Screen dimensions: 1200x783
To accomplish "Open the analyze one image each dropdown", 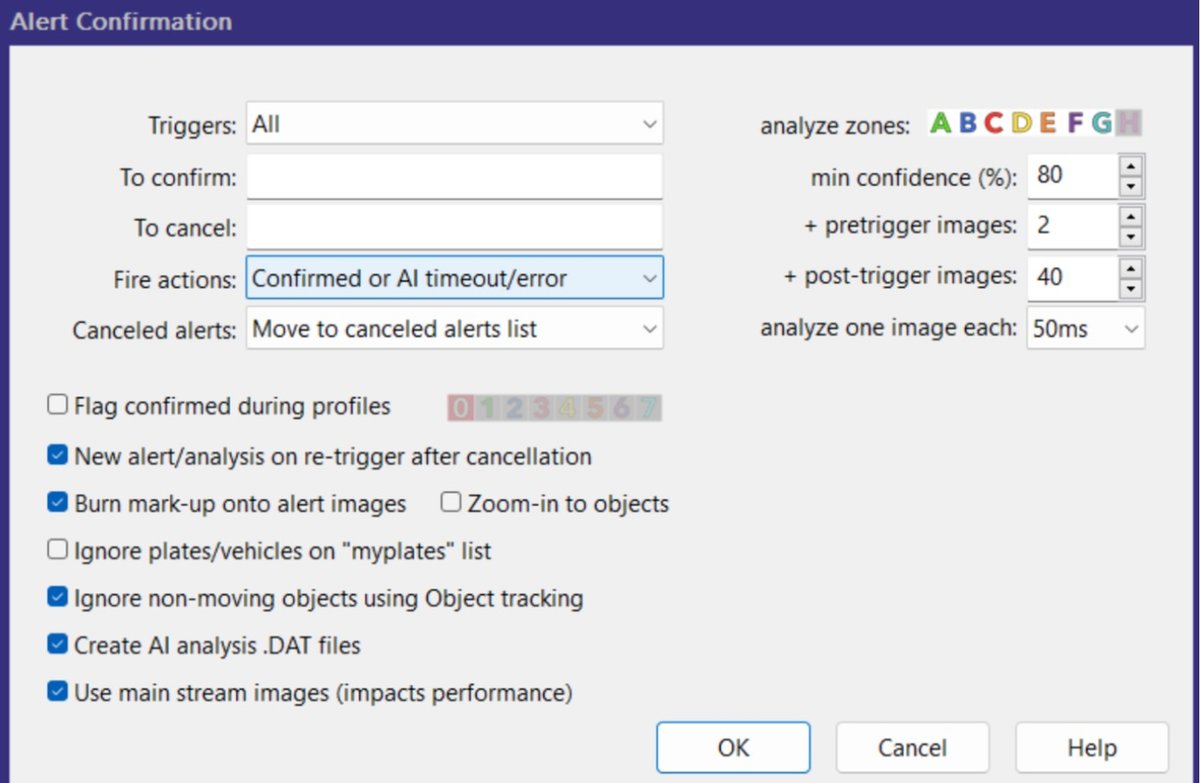I will pyautogui.click(x=1086, y=328).
